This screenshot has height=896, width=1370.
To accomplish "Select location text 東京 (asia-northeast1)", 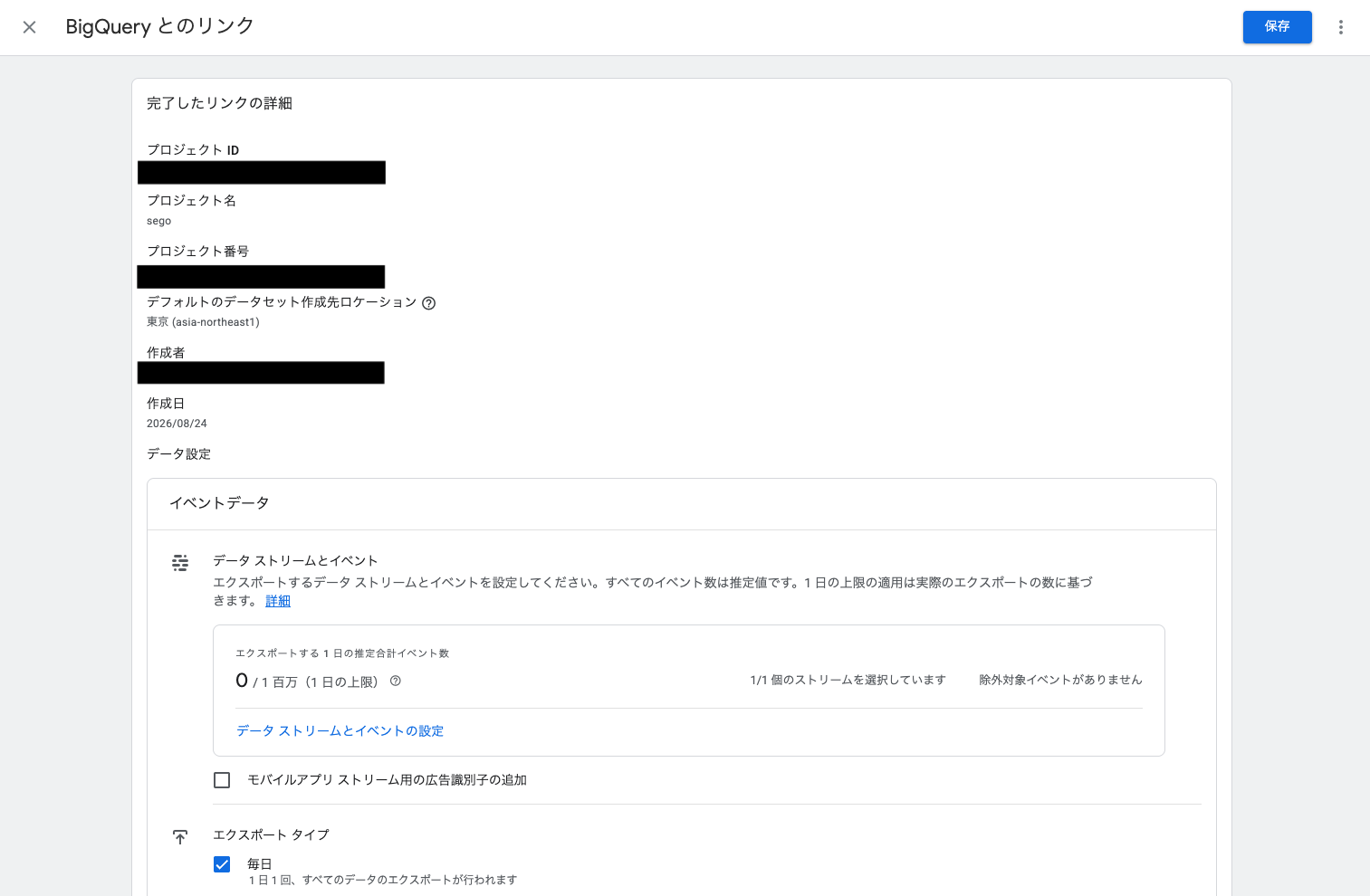I will click(203, 322).
